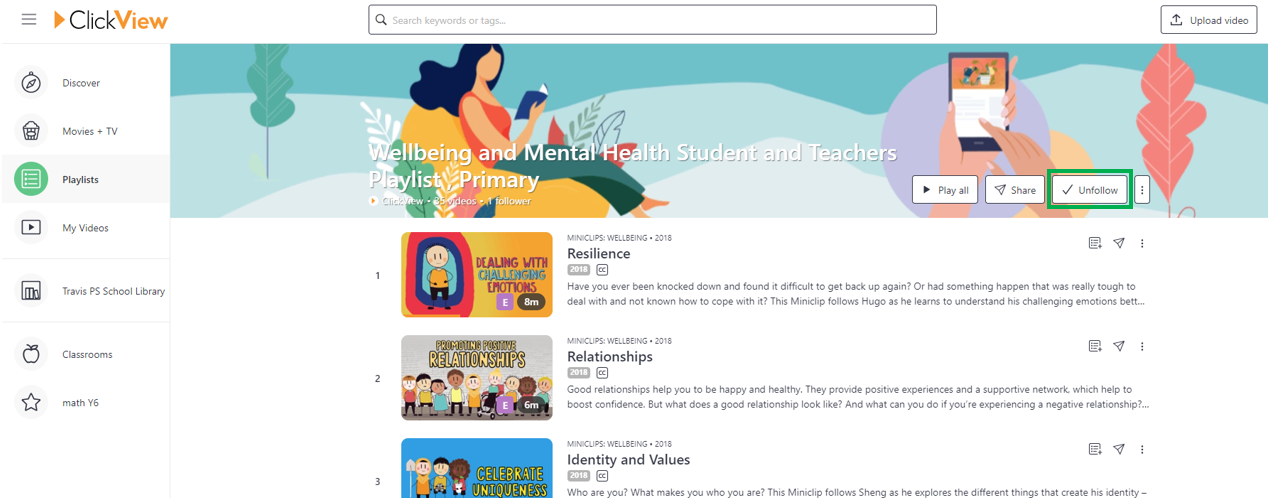Open more options for Resilience video
1268x498 pixels.
pos(1142,243)
